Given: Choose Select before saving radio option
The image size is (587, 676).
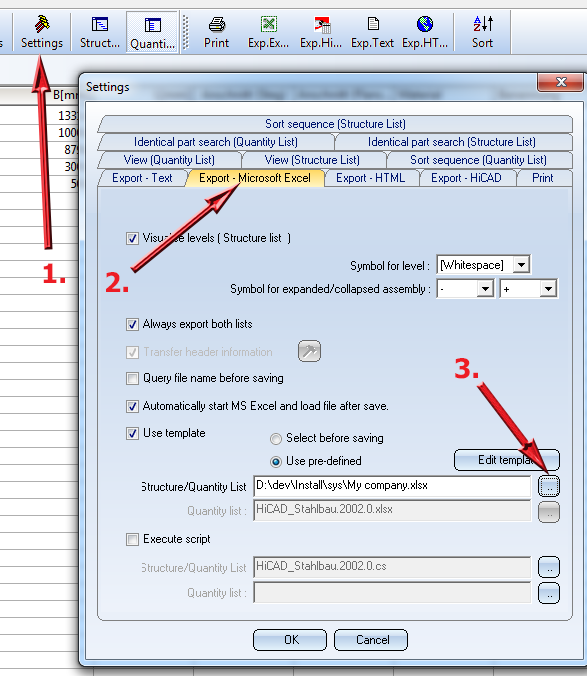Looking at the screenshot, I should point(276,439).
